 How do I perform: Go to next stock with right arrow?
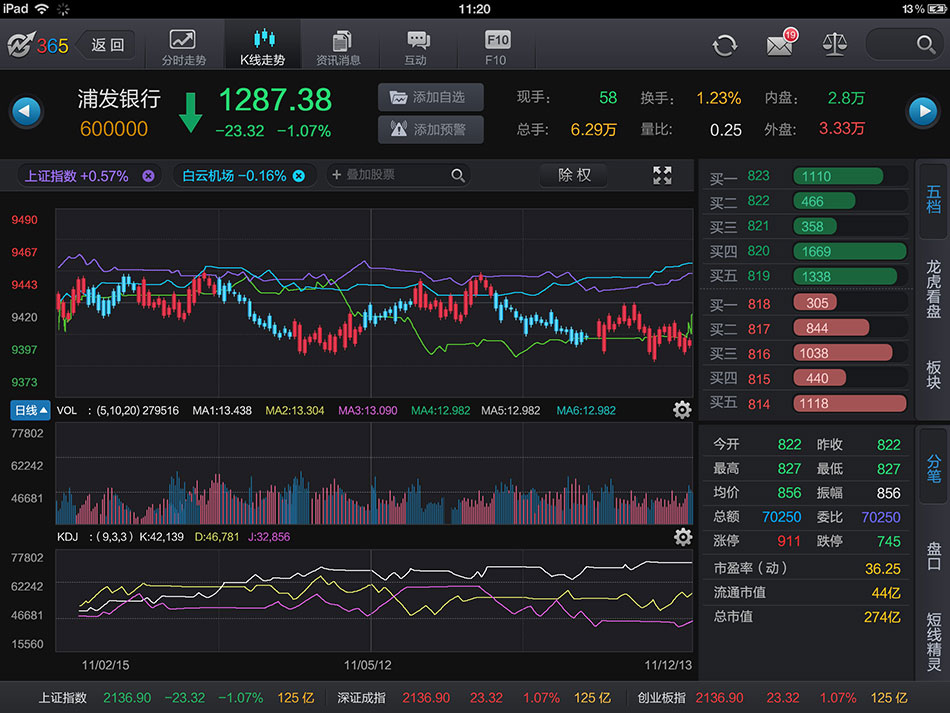coord(923,111)
